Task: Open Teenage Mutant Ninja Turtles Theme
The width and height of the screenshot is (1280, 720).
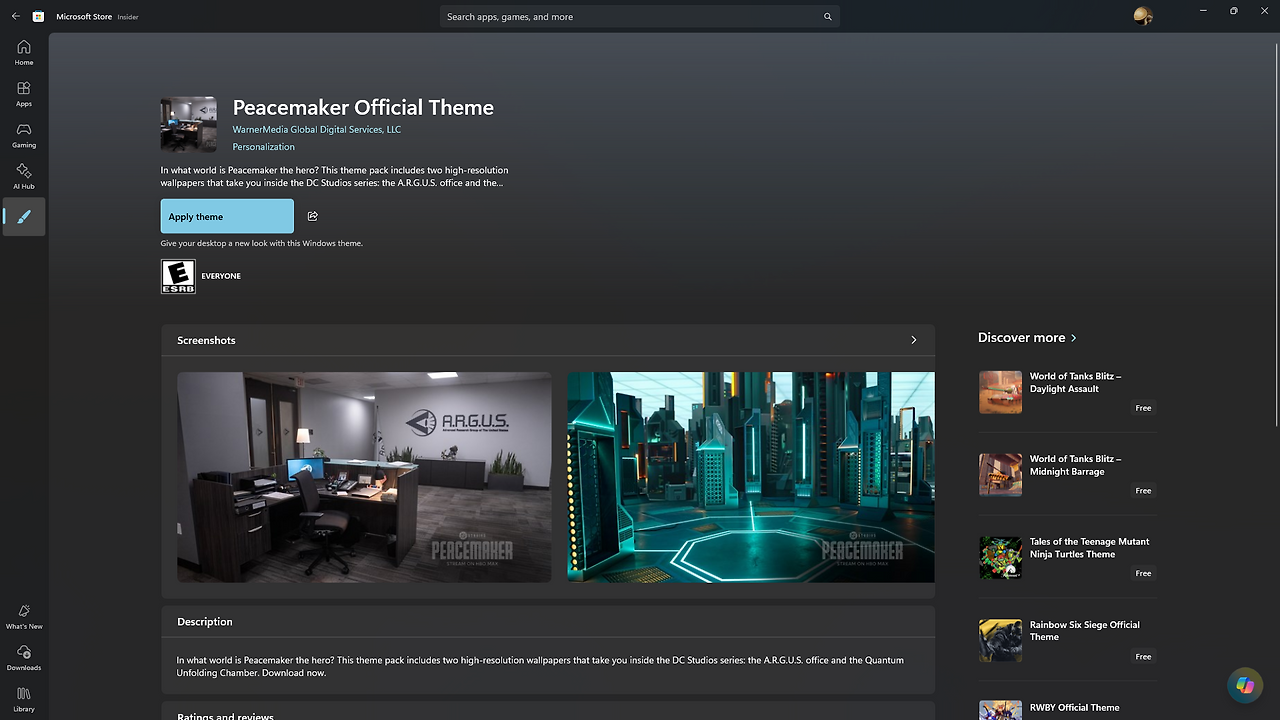Action: [1067, 558]
